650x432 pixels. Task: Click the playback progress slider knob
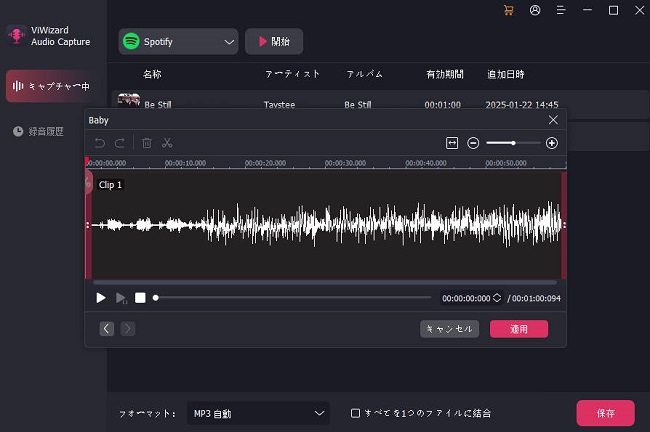point(155,298)
